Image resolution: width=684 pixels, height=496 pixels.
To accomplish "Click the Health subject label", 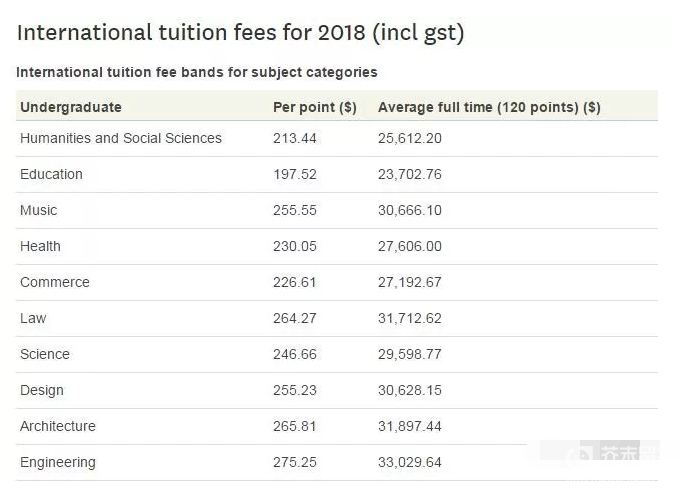I will pos(40,246).
